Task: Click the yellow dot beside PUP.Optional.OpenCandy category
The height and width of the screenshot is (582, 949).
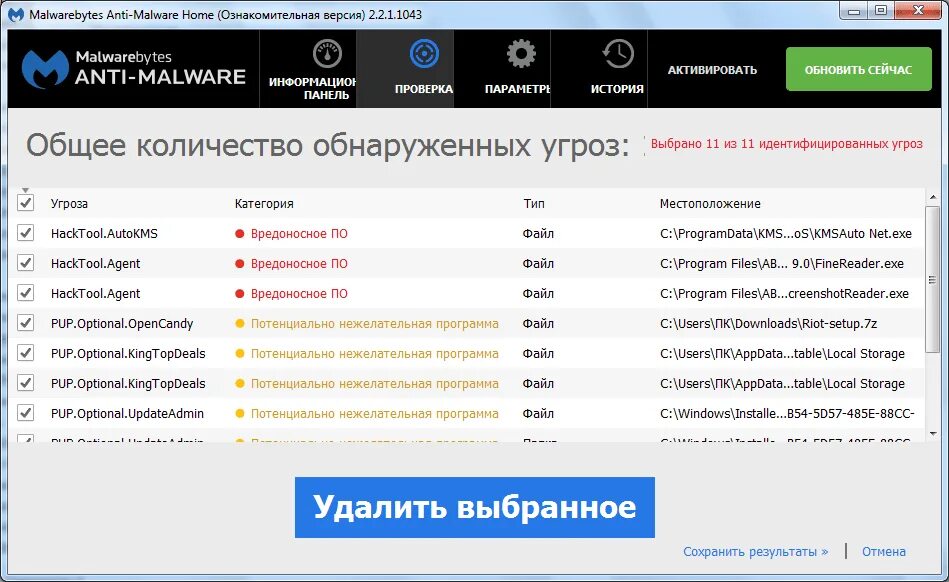Action: [x=240, y=324]
